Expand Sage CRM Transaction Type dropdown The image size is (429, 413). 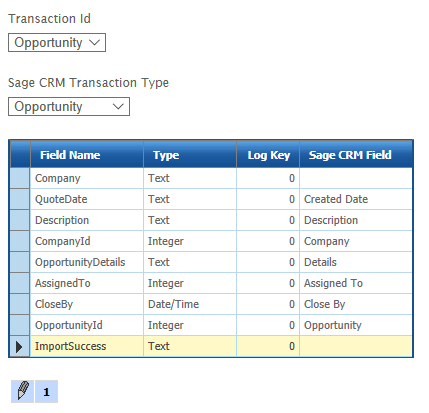coord(69,107)
